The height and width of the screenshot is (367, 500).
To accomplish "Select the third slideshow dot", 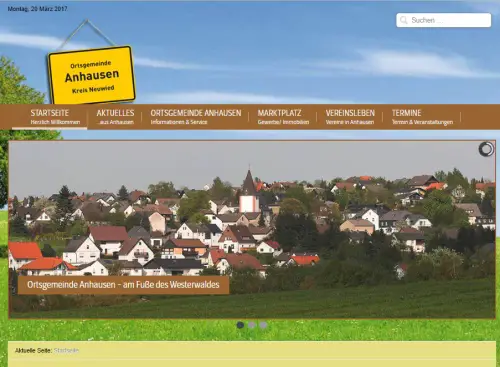I will tap(263, 325).
